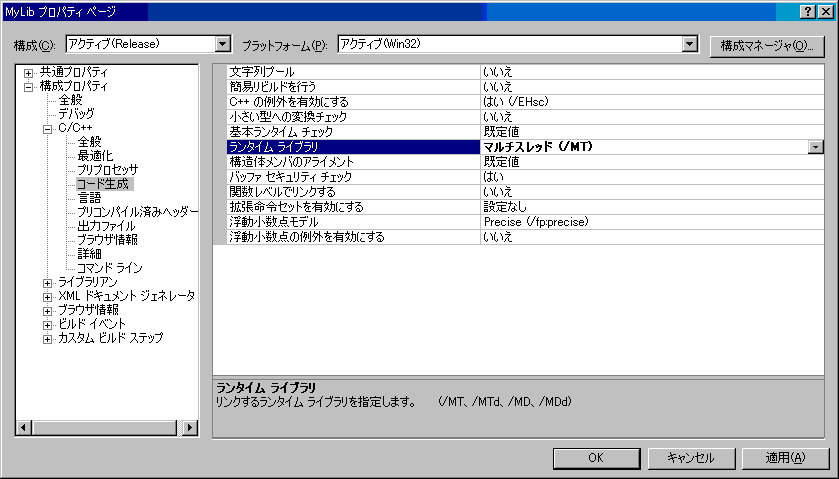Select プリプロセッサ in the property tree
The image size is (839, 479).
pos(108,171)
